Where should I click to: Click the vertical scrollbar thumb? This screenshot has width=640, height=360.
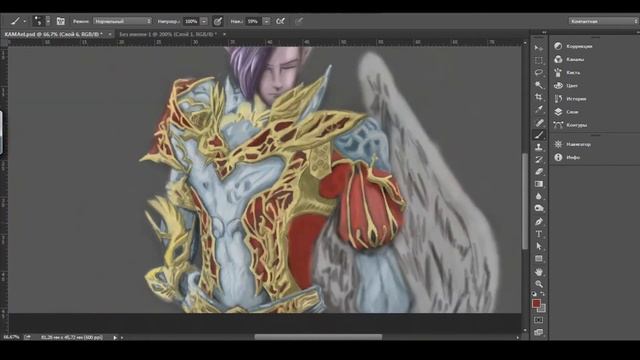click(524, 201)
